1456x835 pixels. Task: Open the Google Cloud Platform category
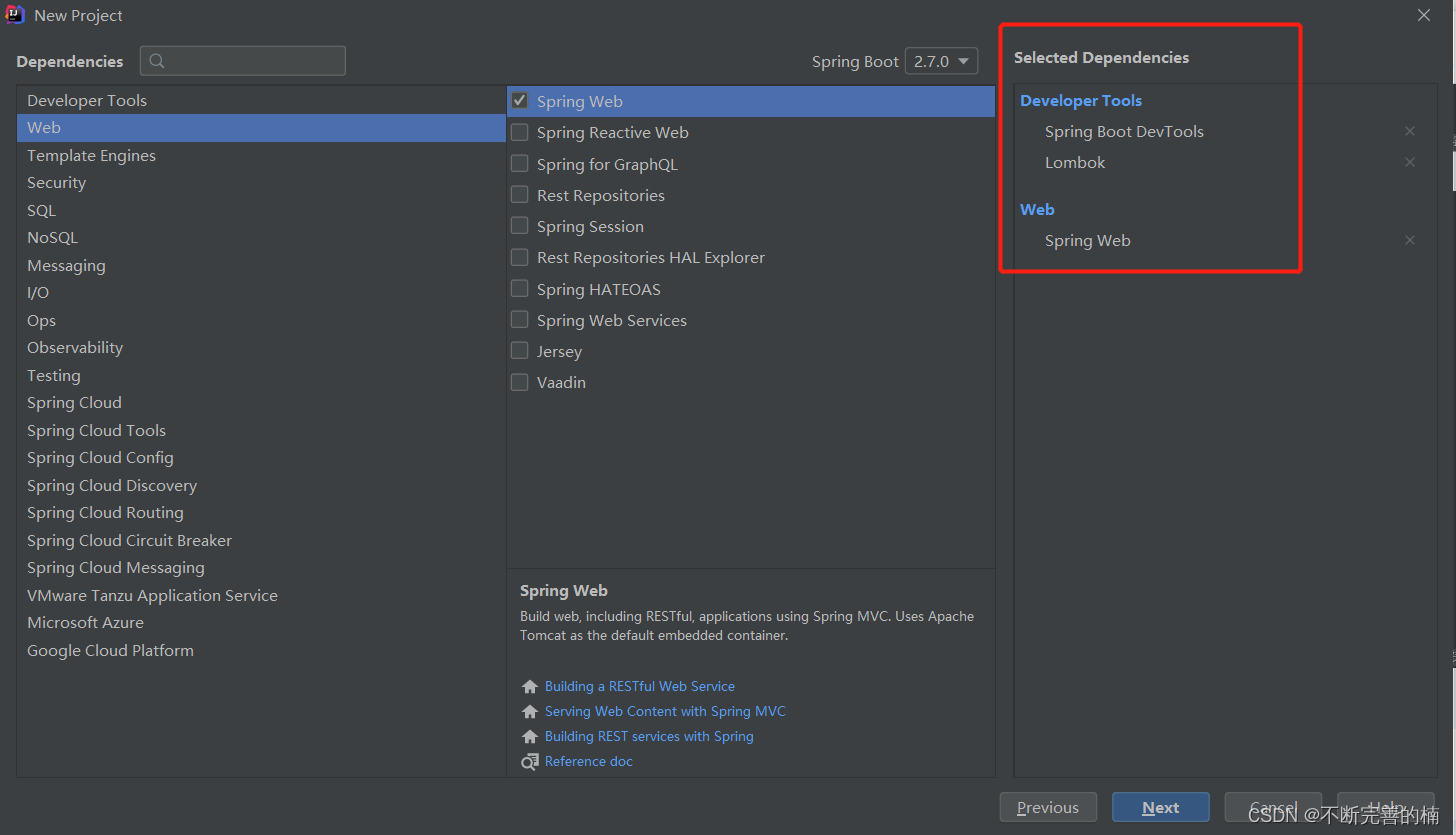point(261,650)
